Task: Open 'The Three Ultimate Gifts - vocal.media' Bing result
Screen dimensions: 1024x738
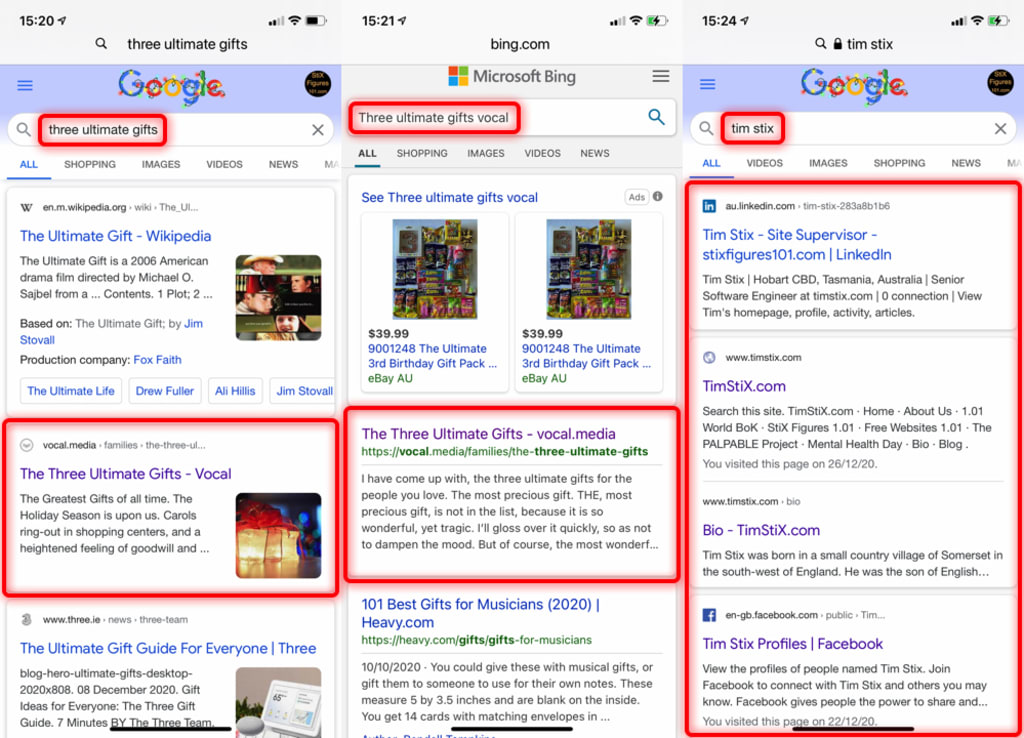Action: tap(488, 434)
